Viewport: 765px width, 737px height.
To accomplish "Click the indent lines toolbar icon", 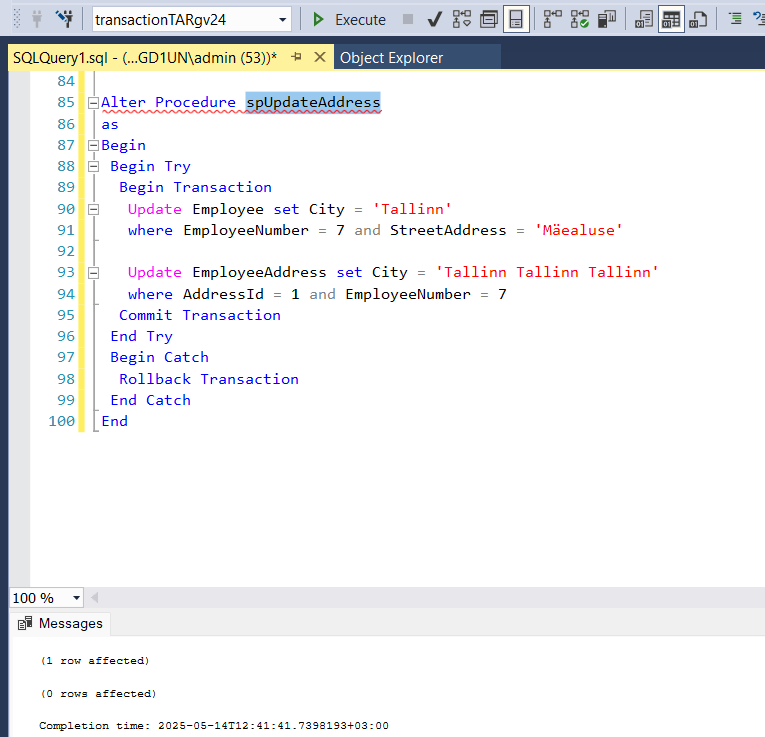I will pyautogui.click(x=735, y=20).
